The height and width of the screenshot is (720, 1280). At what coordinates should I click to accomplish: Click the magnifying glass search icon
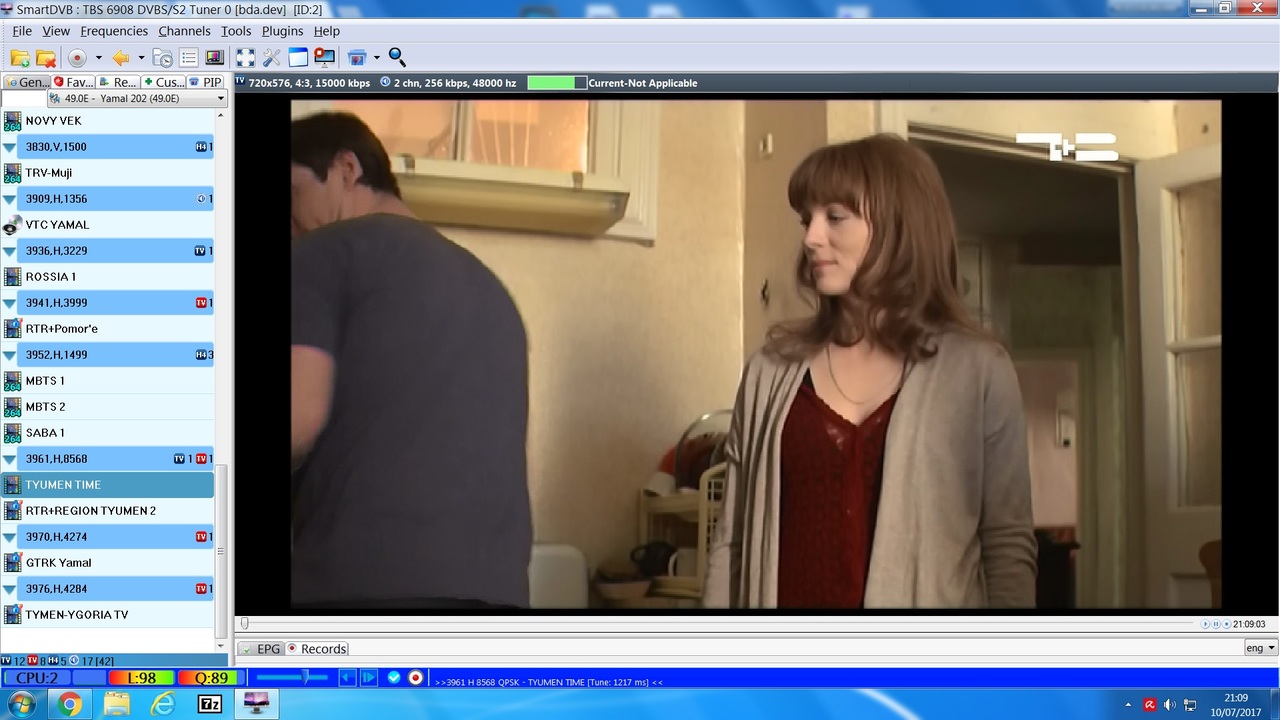[397, 58]
